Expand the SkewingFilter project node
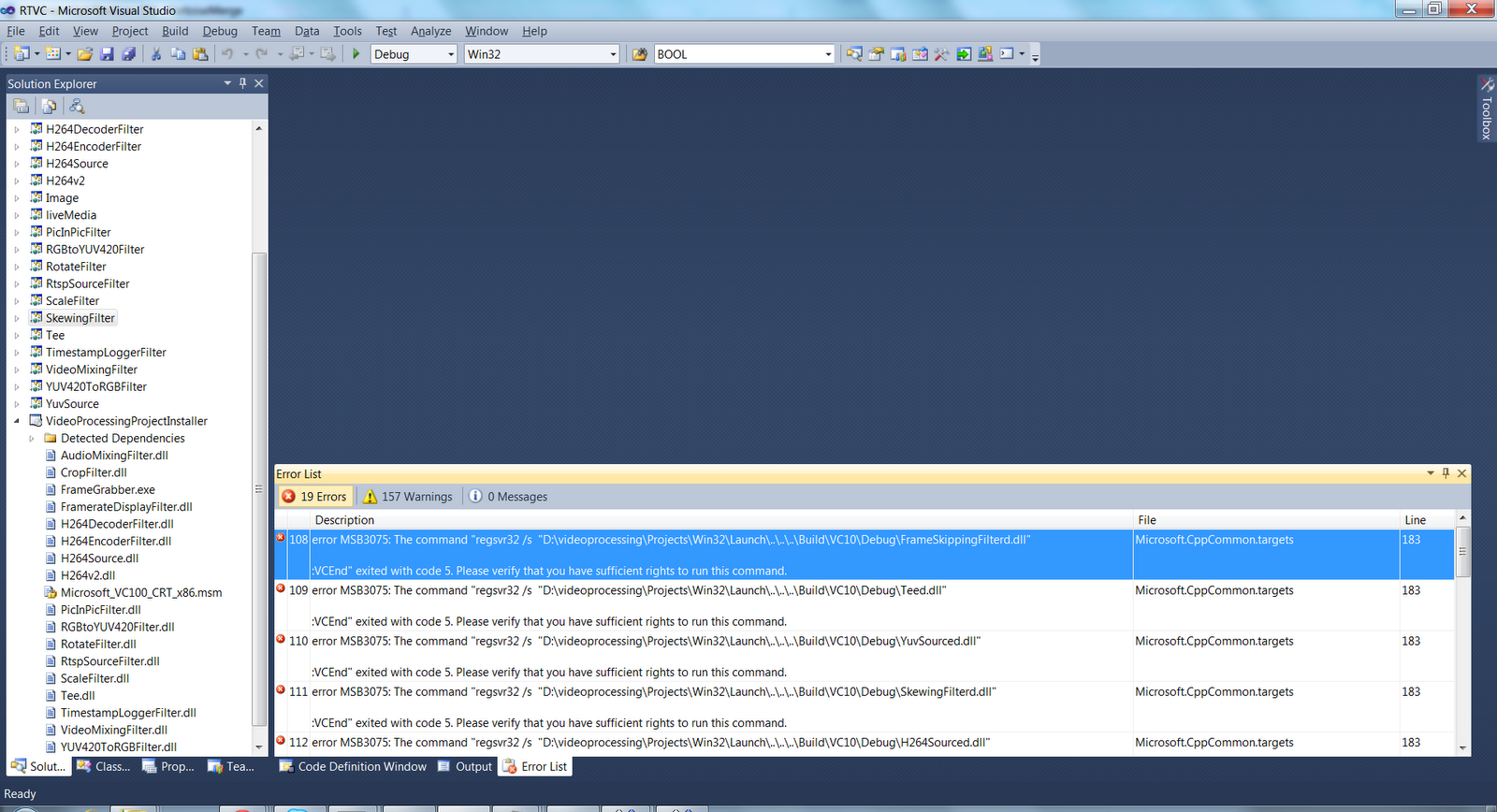Image resolution: width=1497 pixels, height=812 pixels. click(17, 319)
